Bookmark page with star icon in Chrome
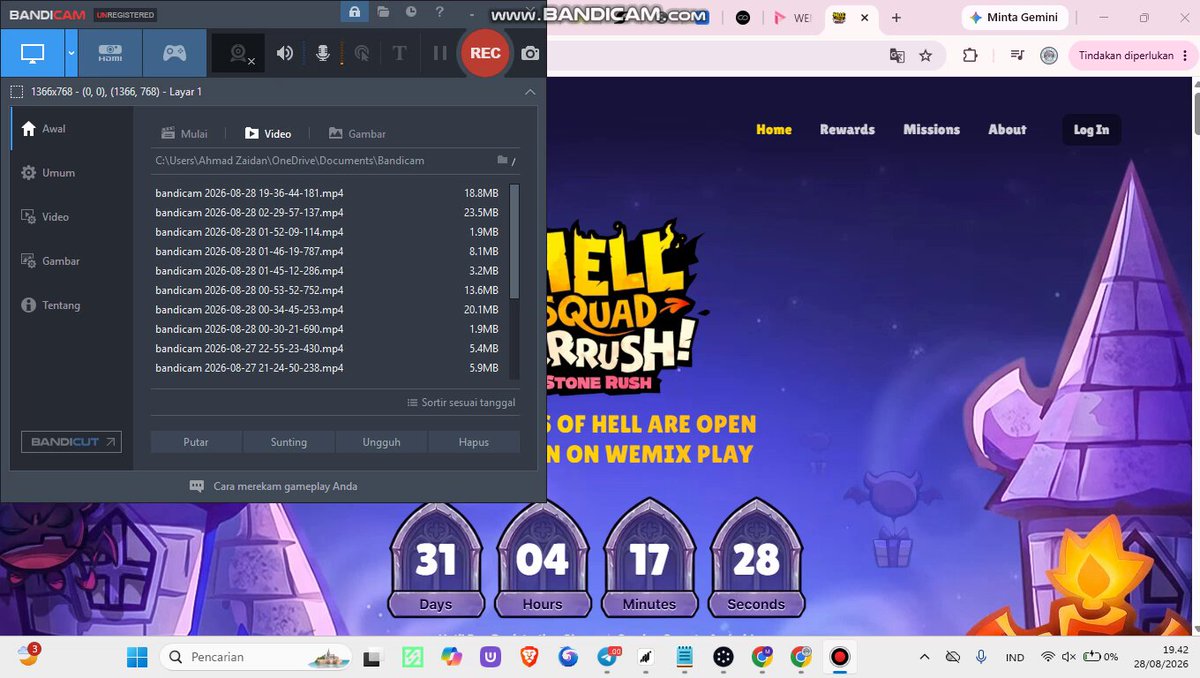1200x678 pixels. (925, 56)
